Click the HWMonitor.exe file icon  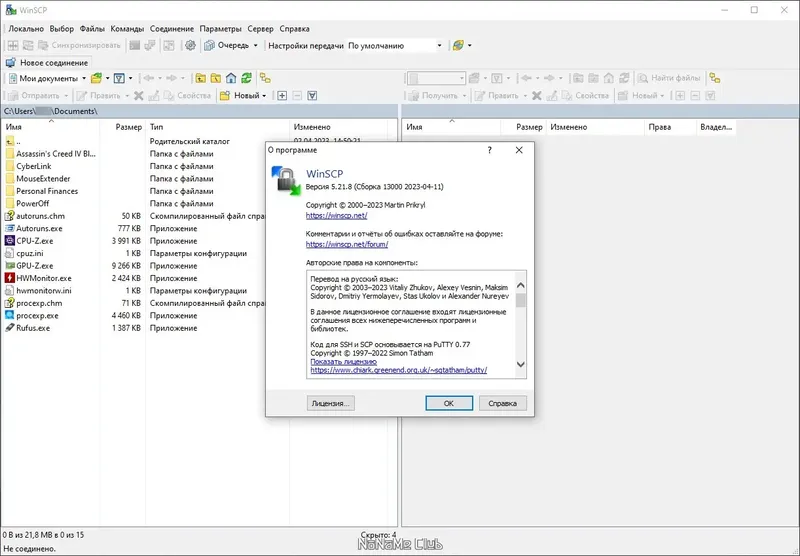(10, 278)
